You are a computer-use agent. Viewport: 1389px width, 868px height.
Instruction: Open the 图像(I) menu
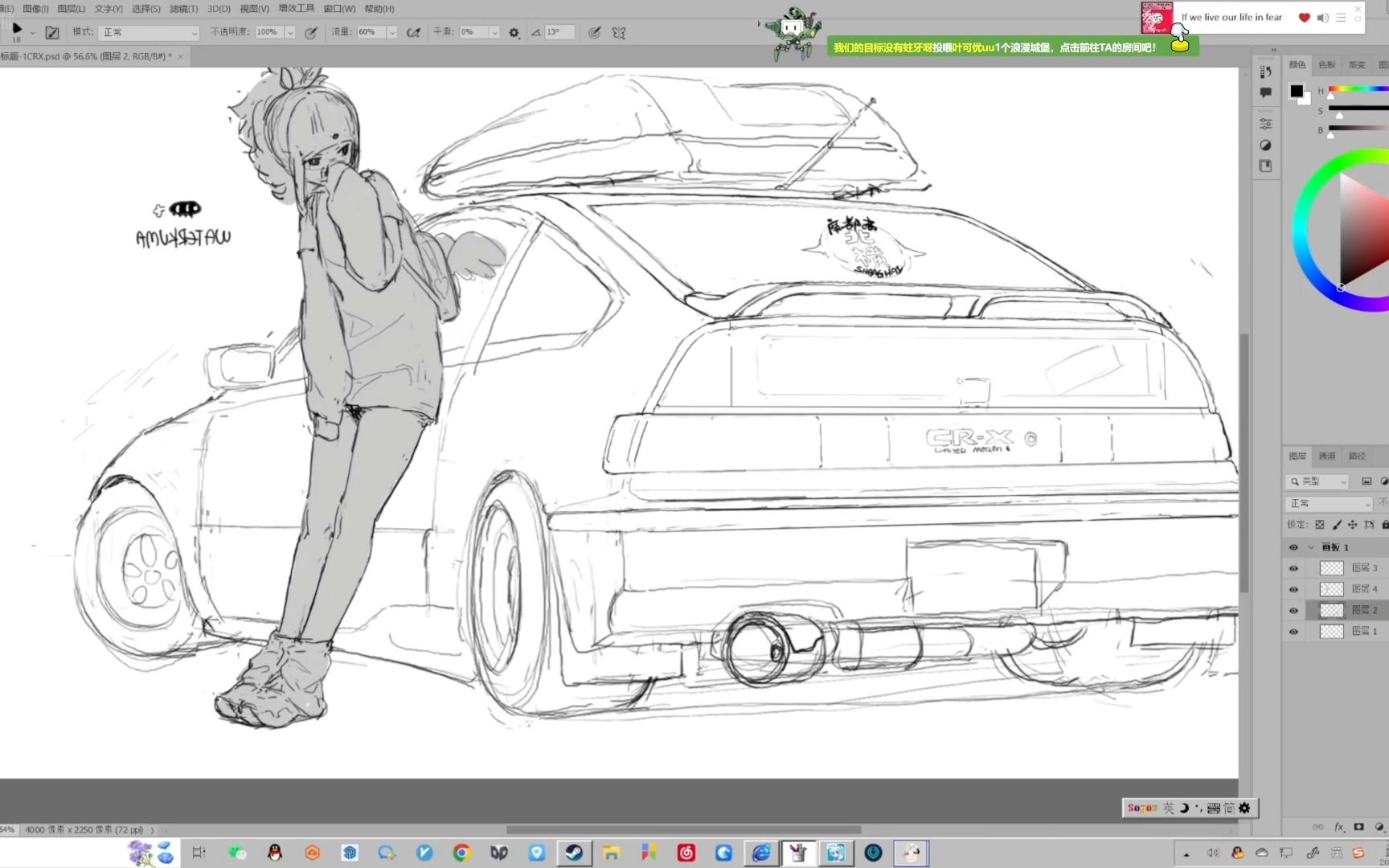pyautogui.click(x=35, y=9)
